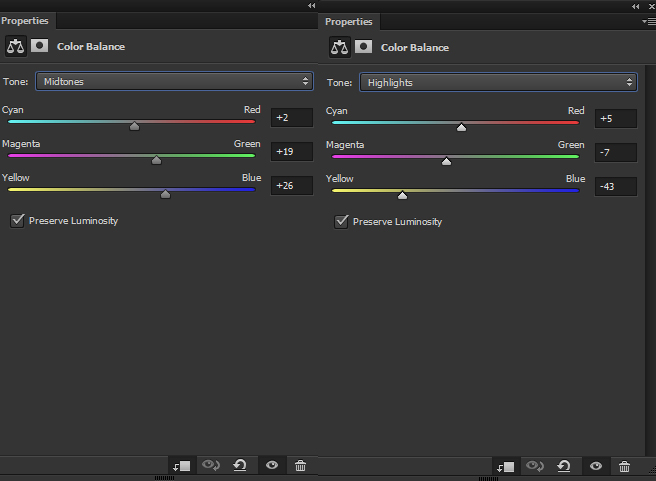Screen dimensions: 656x481
Task: Reset adjustment defaults in left panel
Action: 240,465
